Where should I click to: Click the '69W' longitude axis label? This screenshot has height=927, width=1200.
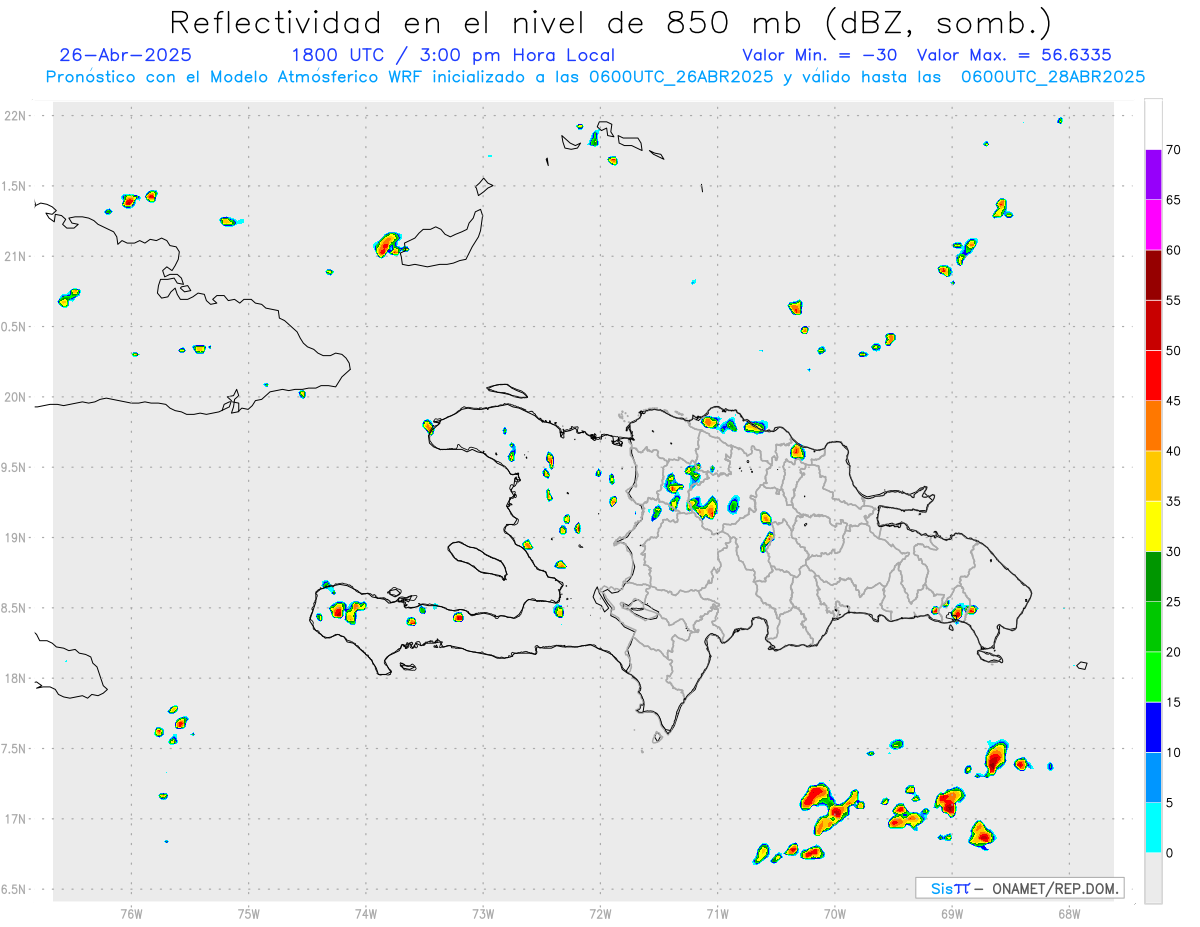951,913
